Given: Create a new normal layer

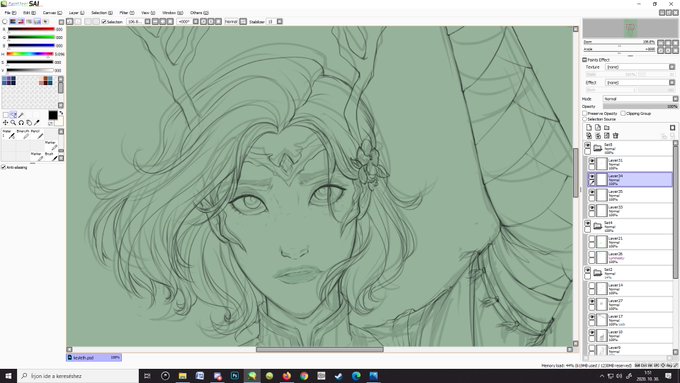Looking at the screenshot, I should 589,128.
